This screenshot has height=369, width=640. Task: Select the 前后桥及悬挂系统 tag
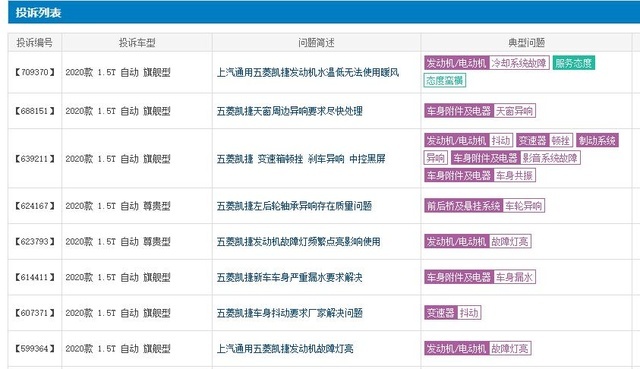(463, 206)
